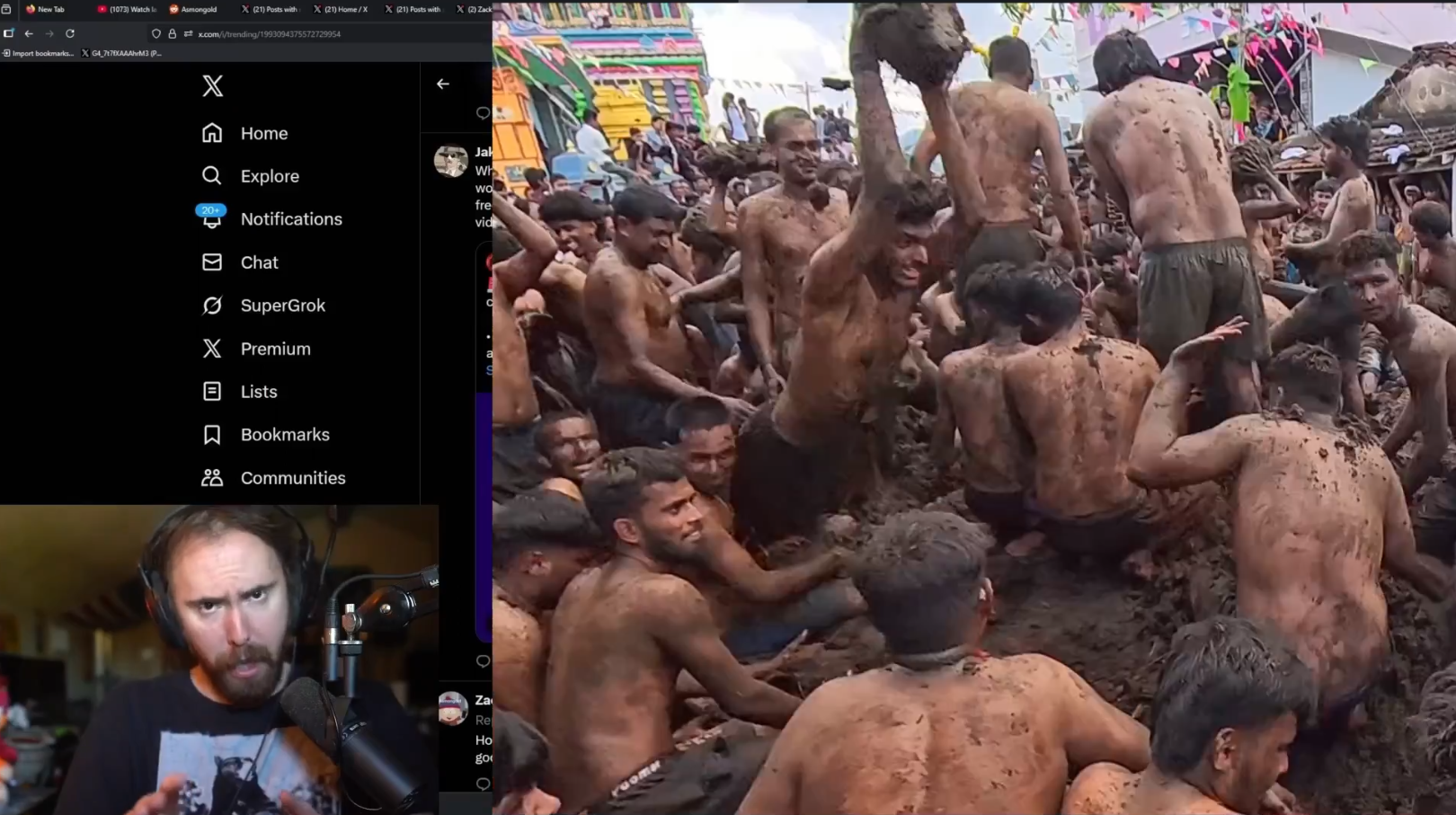Switch to the Asmongold browser tab
This screenshot has height=815, width=1456.
point(199,9)
